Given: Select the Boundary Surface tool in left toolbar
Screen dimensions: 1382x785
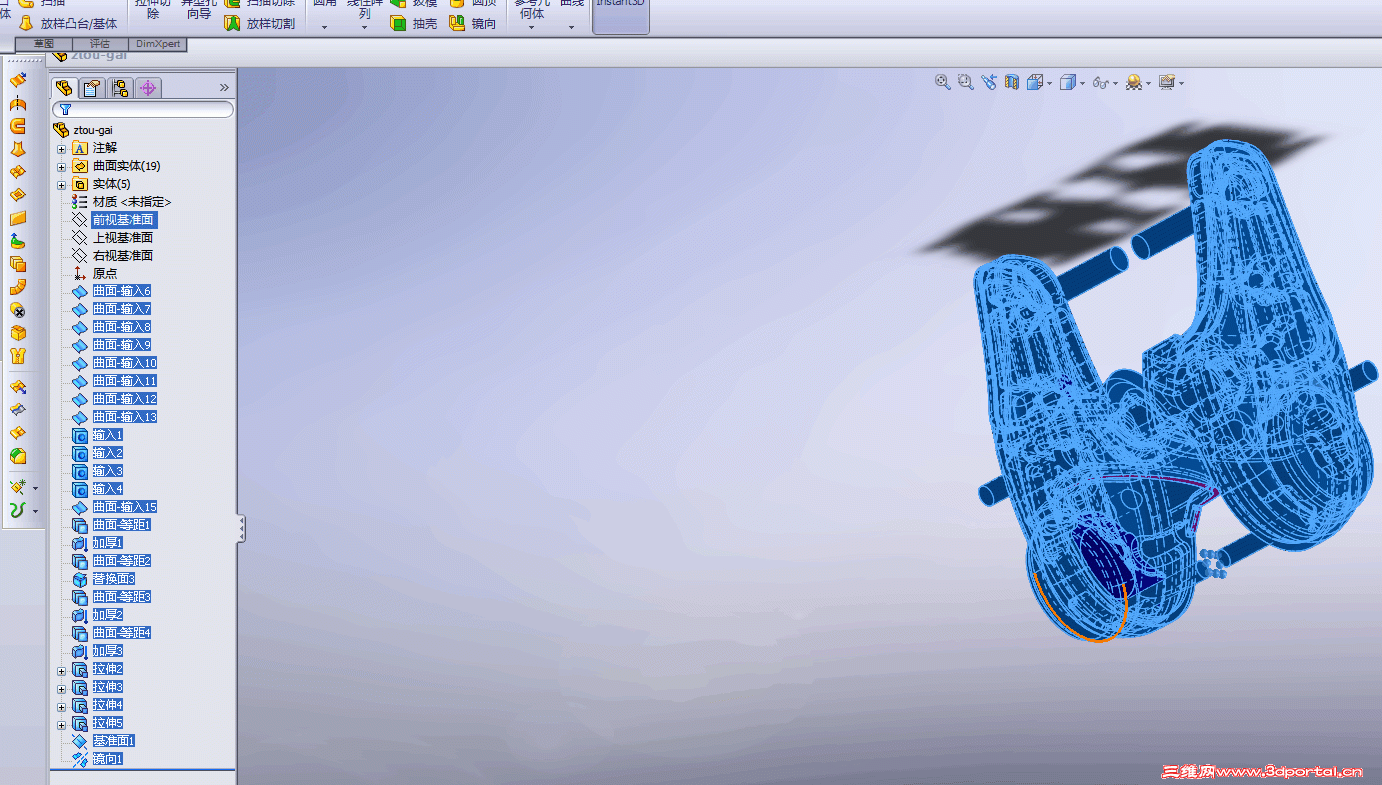Looking at the screenshot, I should pos(17,172).
